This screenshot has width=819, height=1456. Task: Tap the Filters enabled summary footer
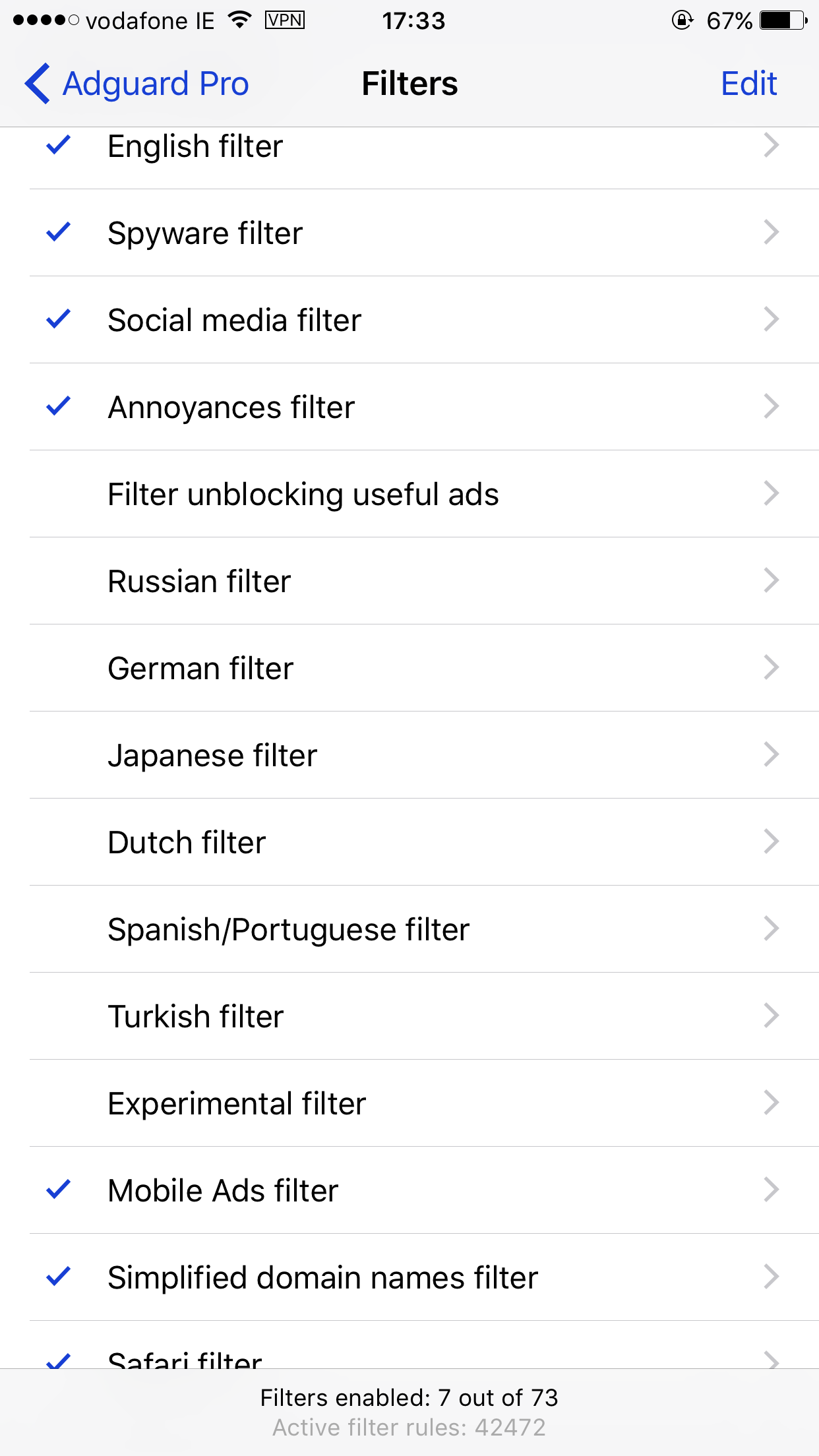tap(409, 1412)
